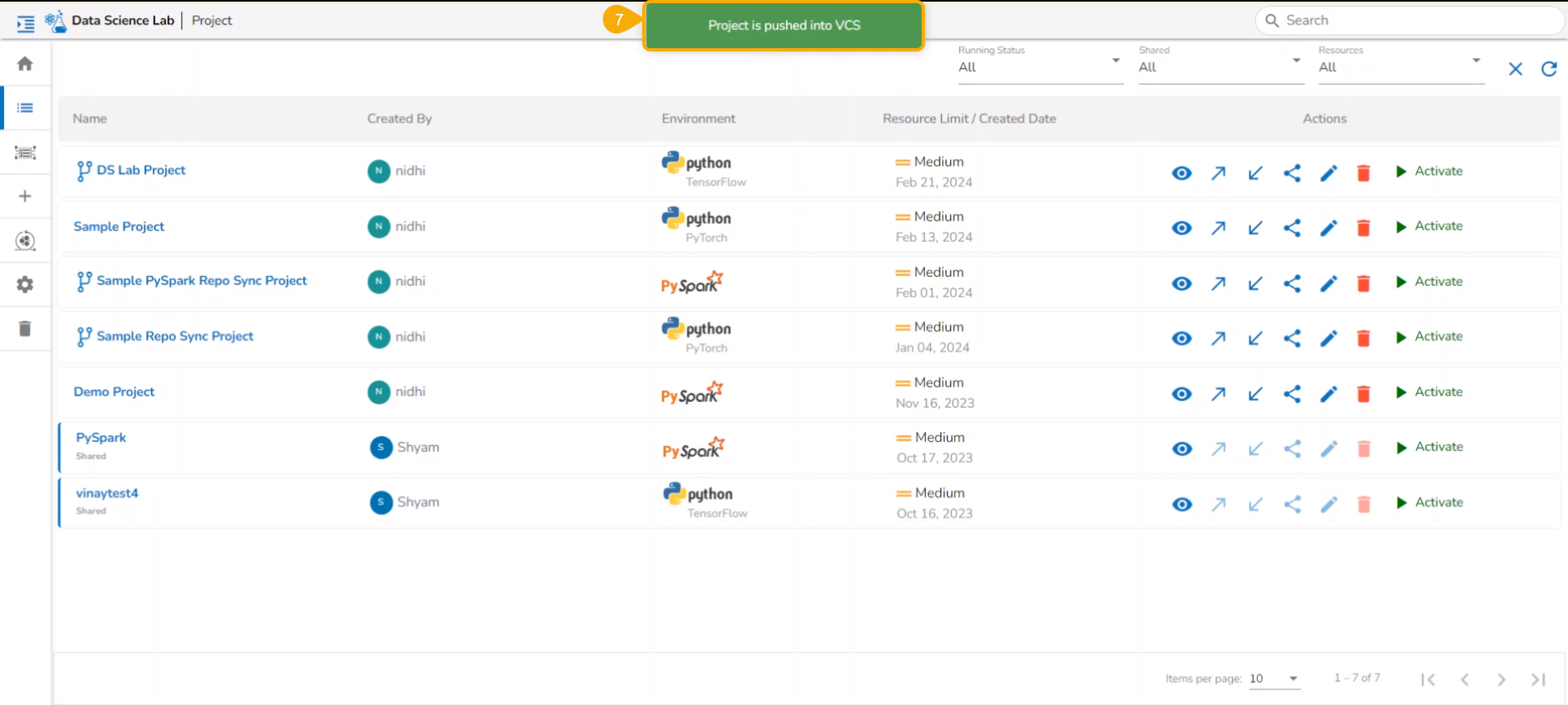This screenshot has width=1568, height=705.
Task: View vinaytest4 project with eye icon
Action: pos(1182,504)
